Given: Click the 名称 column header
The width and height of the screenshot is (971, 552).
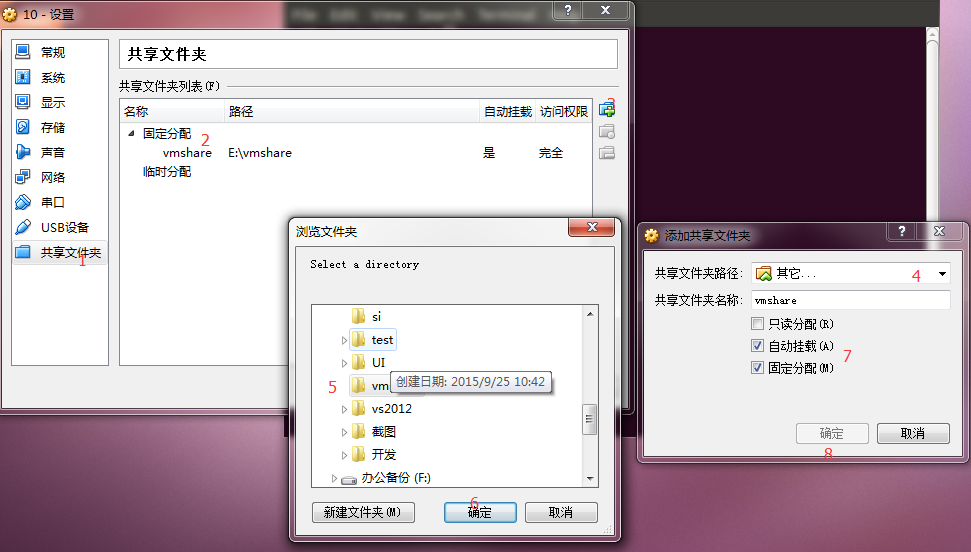Looking at the screenshot, I should pyautogui.click(x=172, y=112).
